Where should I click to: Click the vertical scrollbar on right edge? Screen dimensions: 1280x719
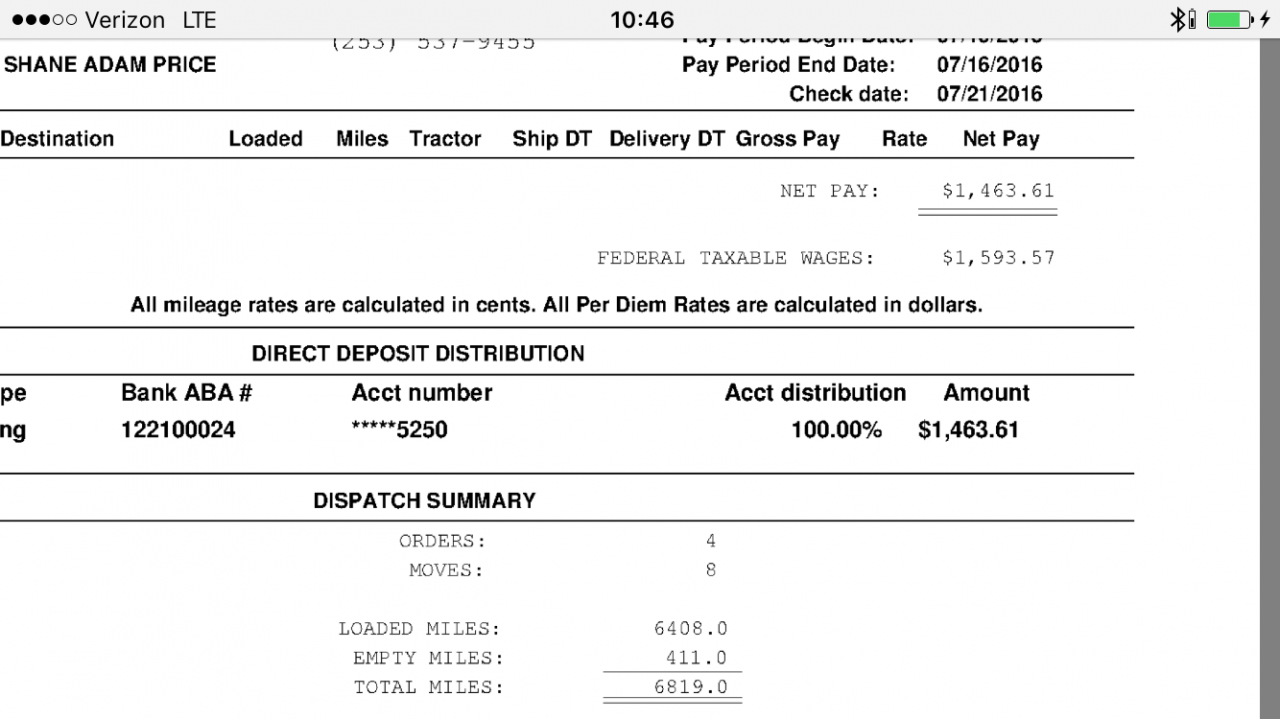point(1267,380)
